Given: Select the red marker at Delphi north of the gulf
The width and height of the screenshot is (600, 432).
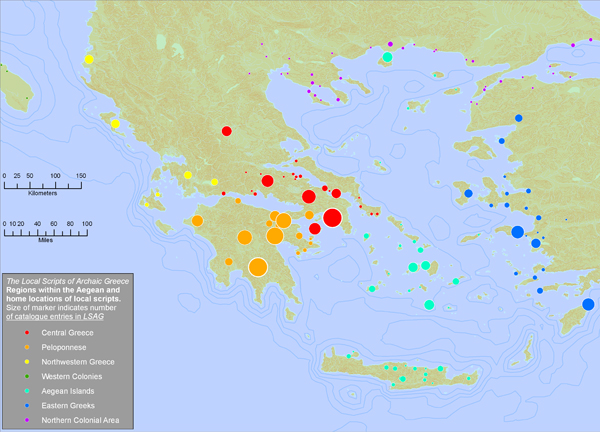Looking at the screenshot, I should (x=267, y=181).
